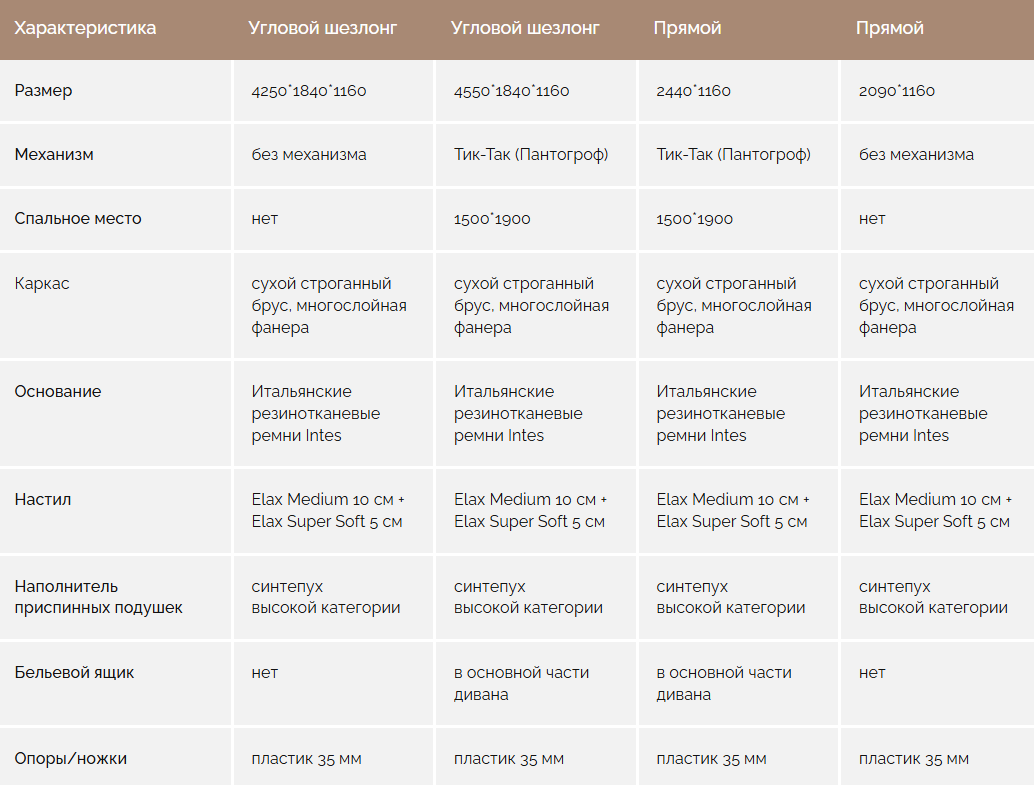
Task: Click the Механизм row label
Action: pyautogui.click(x=54, y=155)
